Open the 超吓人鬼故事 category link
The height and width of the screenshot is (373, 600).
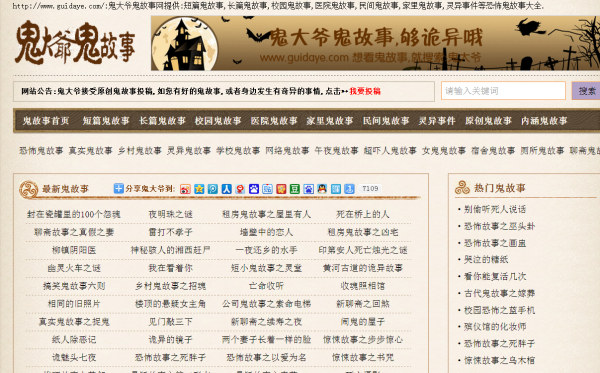tap(390, 151)
